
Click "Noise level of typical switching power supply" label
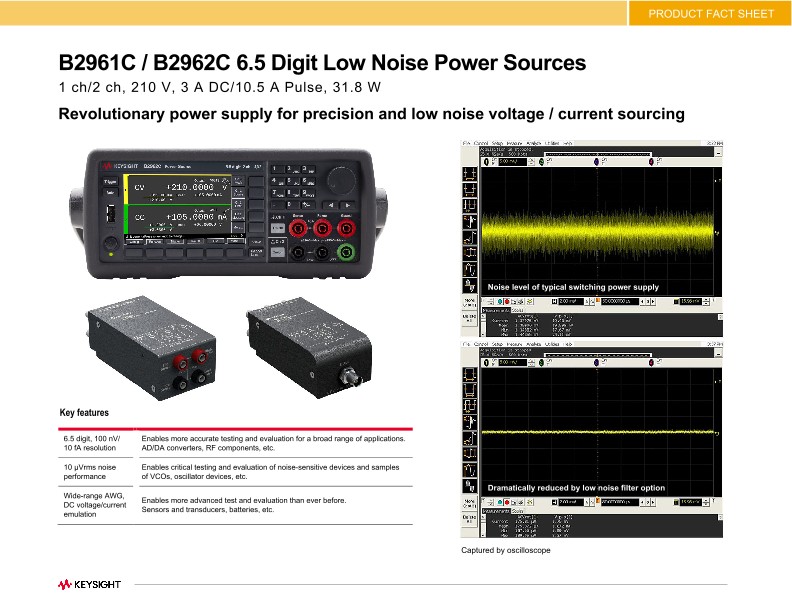(x=573, y=287)
